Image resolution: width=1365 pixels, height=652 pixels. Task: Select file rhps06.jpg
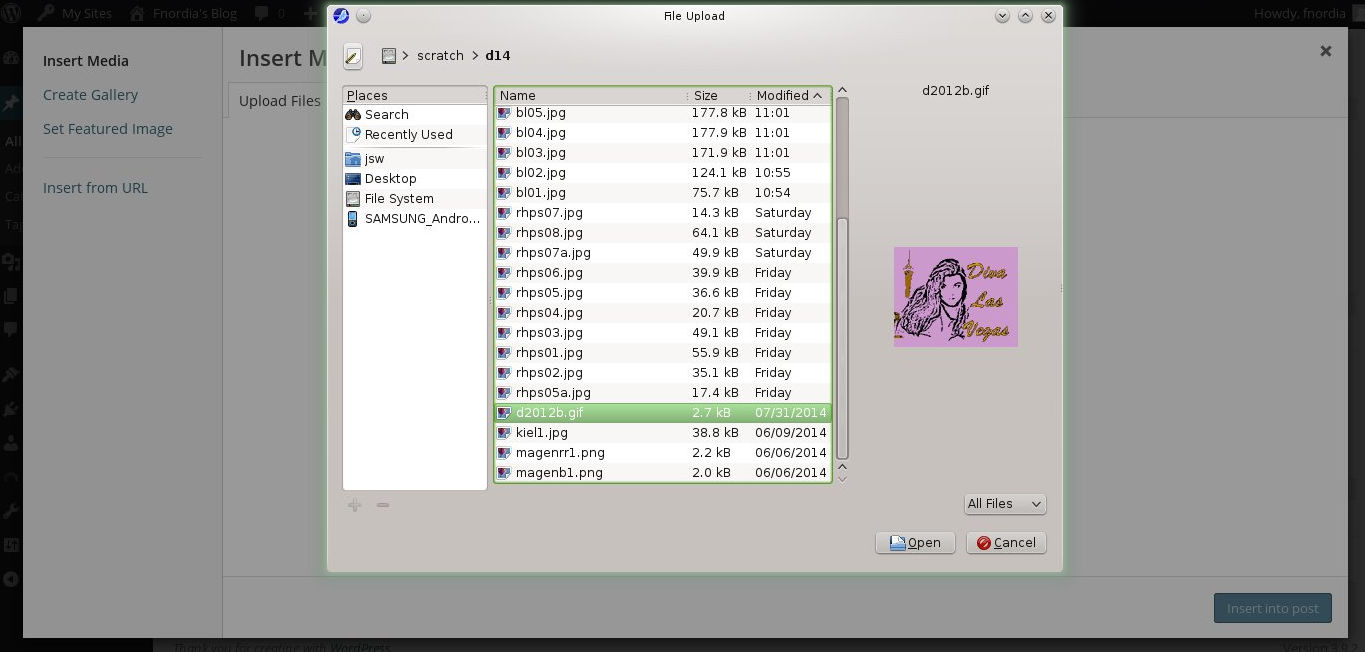point(662,272)
